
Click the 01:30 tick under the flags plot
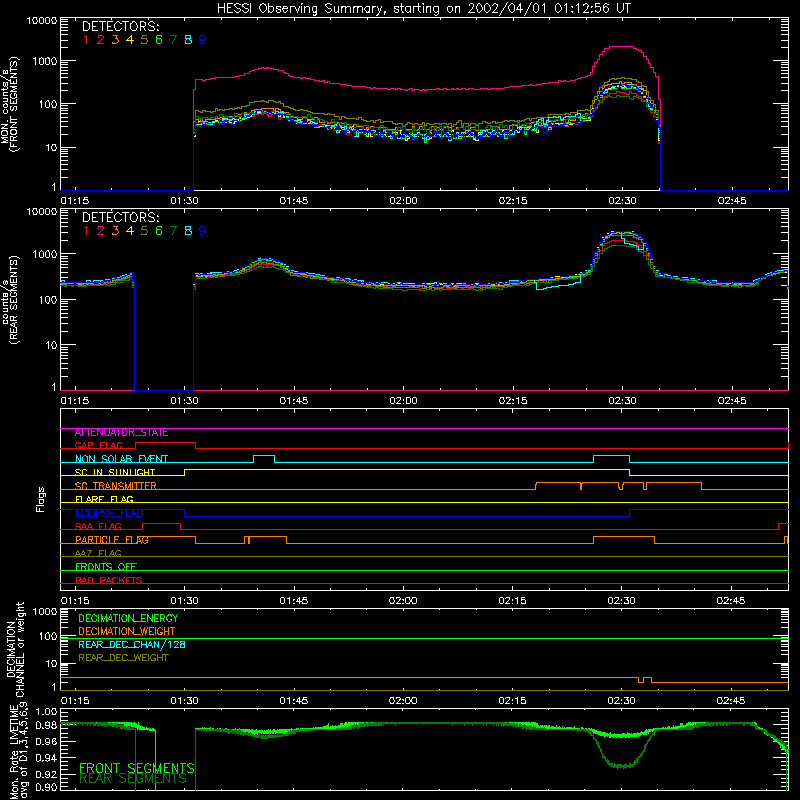coord(184,601)
